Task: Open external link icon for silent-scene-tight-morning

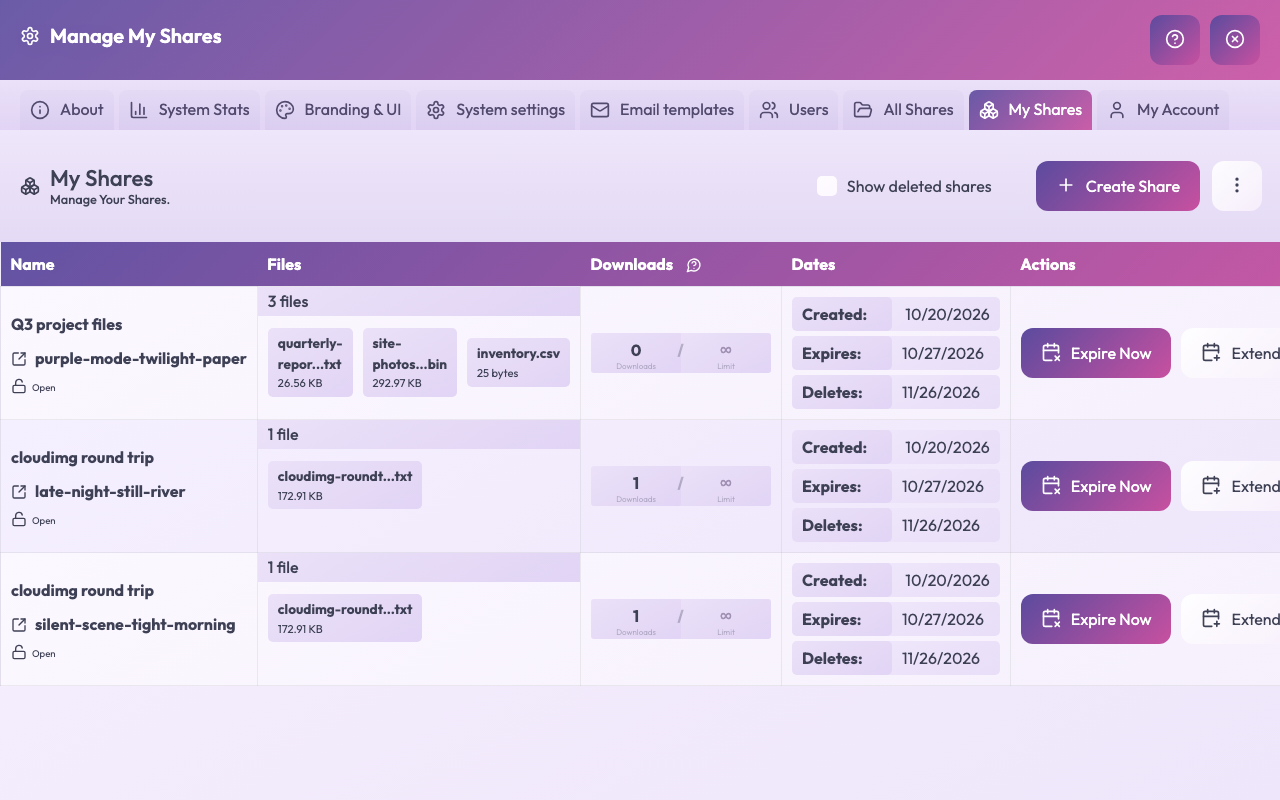Action: coord(19,625)
